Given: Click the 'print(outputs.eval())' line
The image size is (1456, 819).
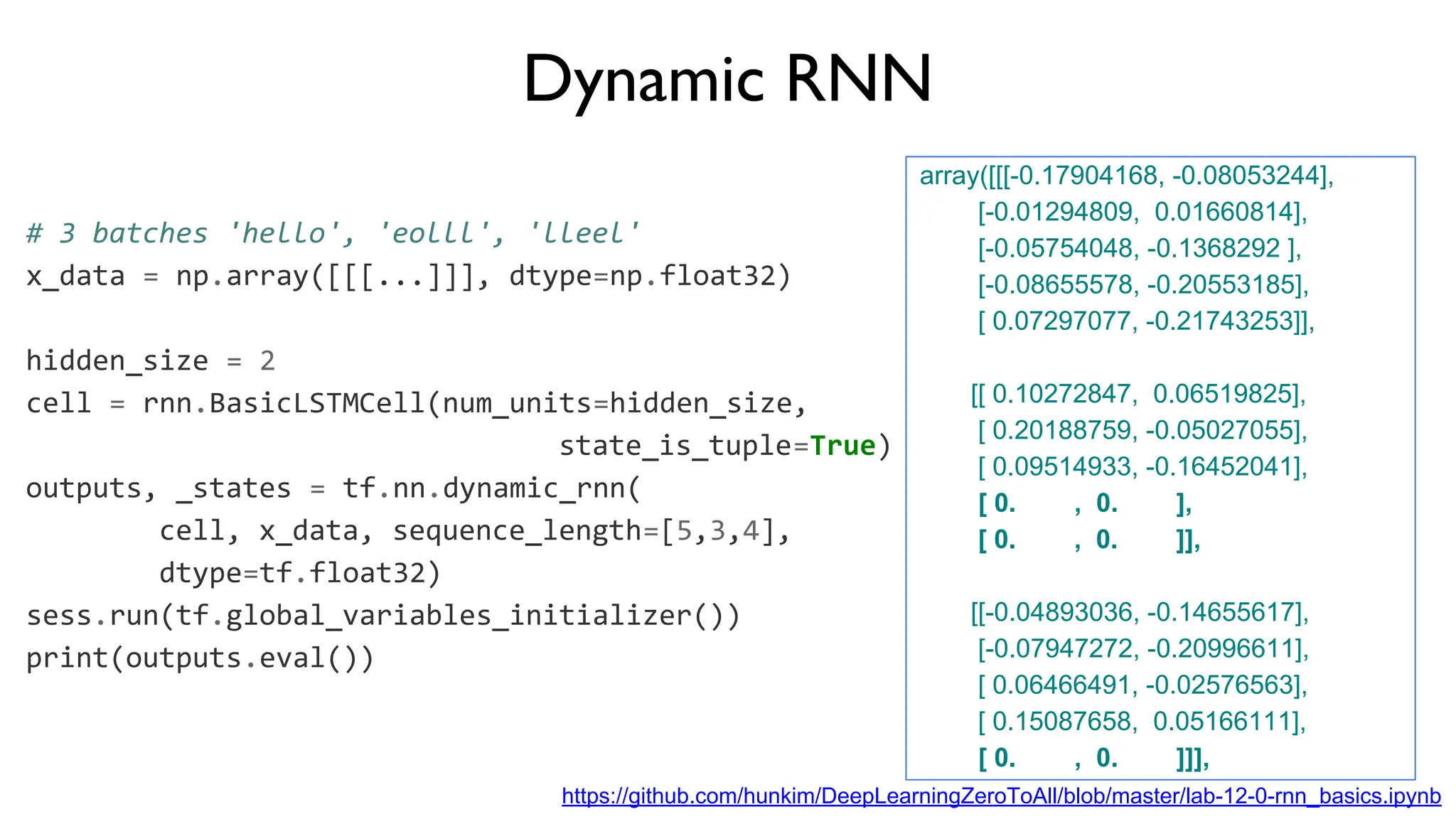Looking at the screenshot, I should [x=200, y=658].
